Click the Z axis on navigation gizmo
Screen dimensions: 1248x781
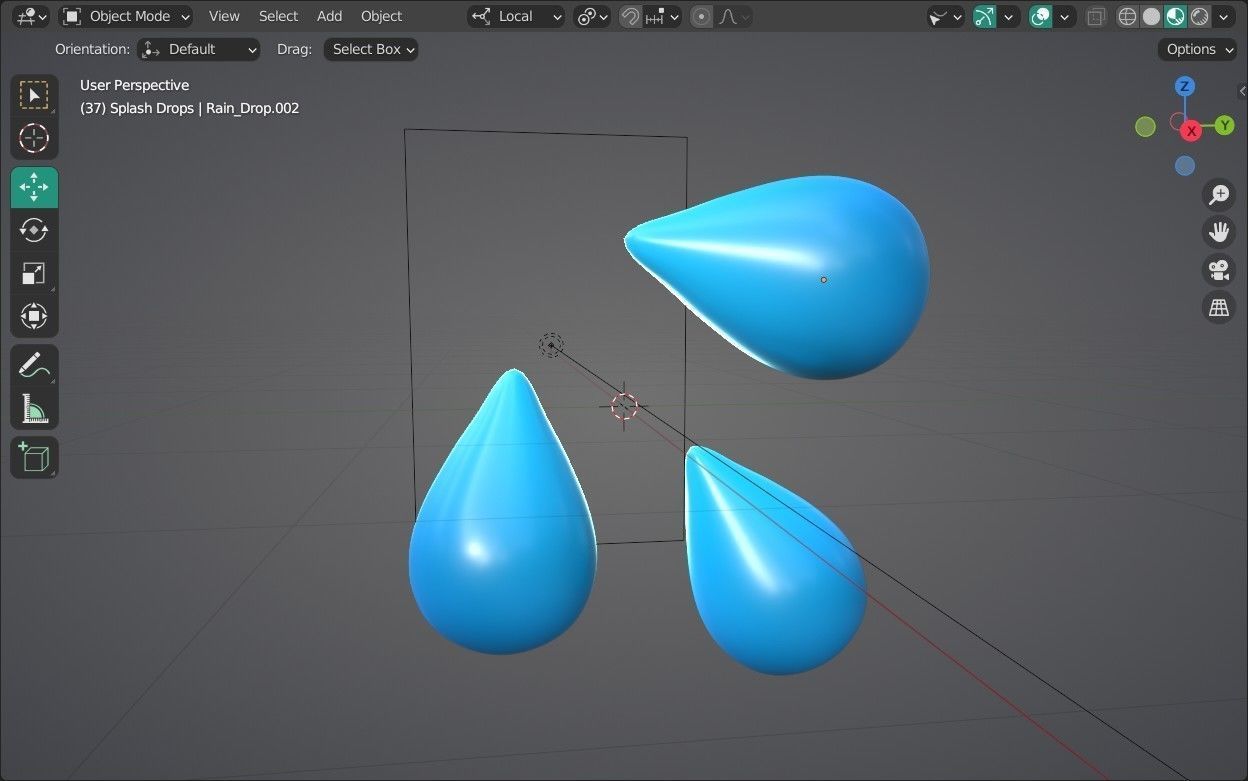pyautogui.click(x=1185, y=87)
